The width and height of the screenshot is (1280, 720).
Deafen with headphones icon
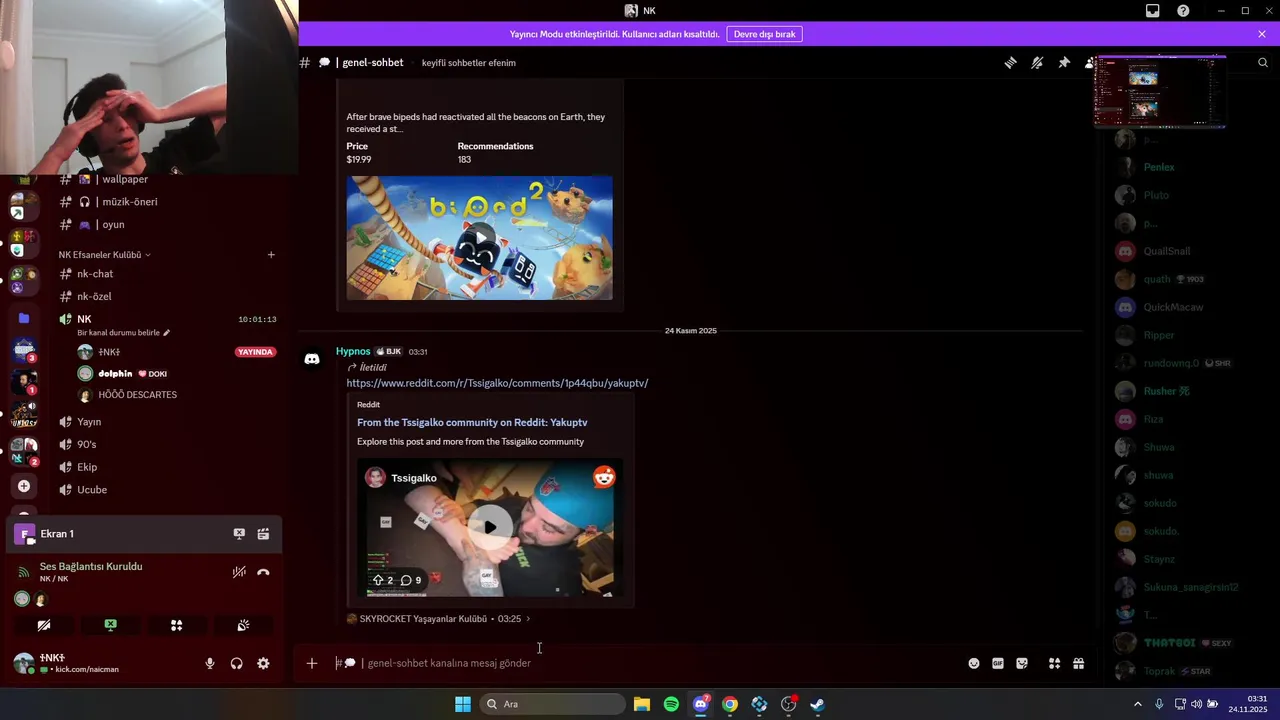coord(237,664)
